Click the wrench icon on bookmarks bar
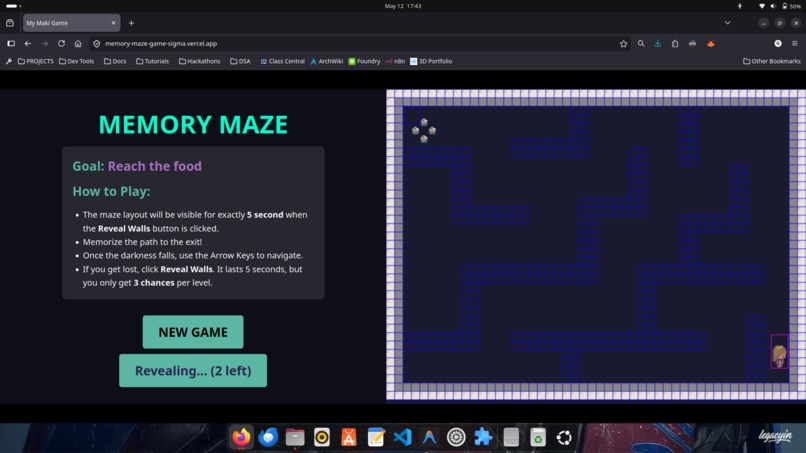806x453 pixels. click(x=9, y=61)
